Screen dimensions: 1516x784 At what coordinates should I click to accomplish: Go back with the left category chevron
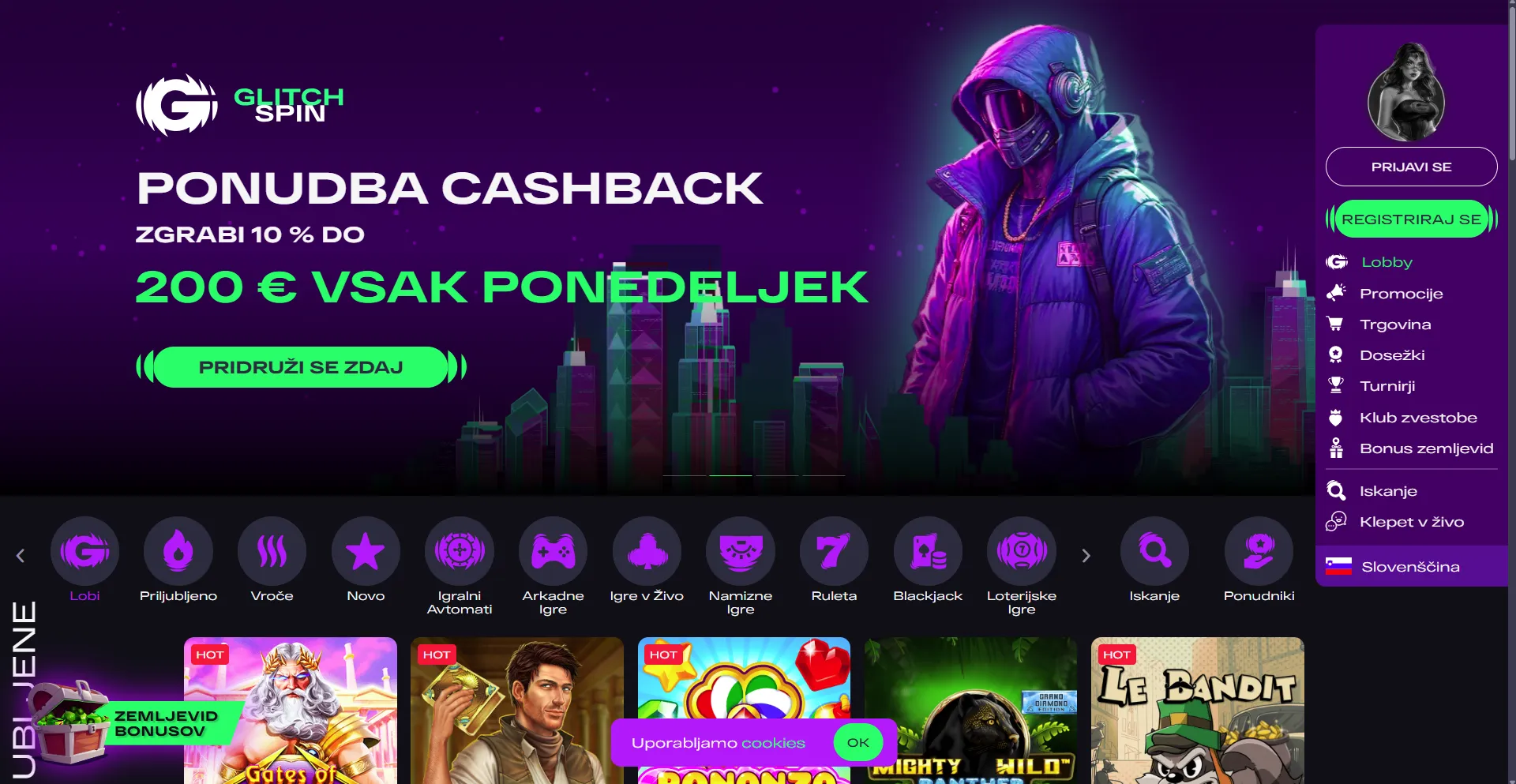pyautogui.click(x=21, y=556)
